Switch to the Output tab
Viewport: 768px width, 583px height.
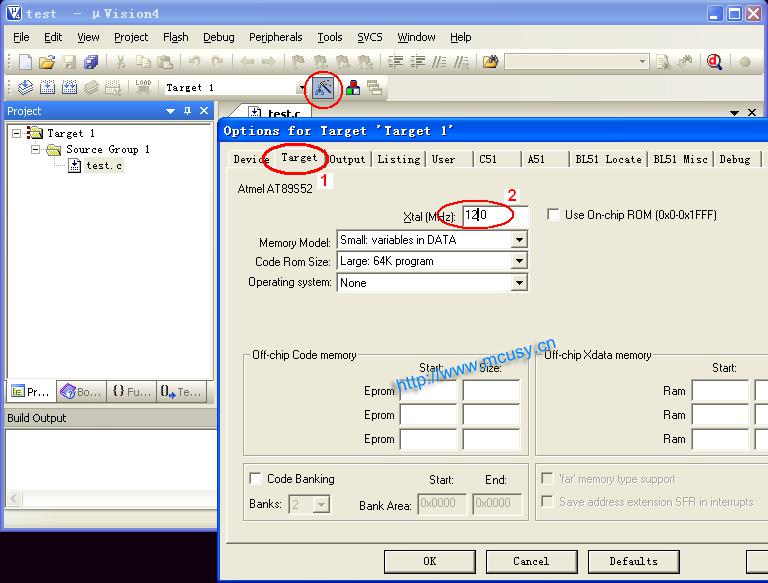click(x=347, y=159)
